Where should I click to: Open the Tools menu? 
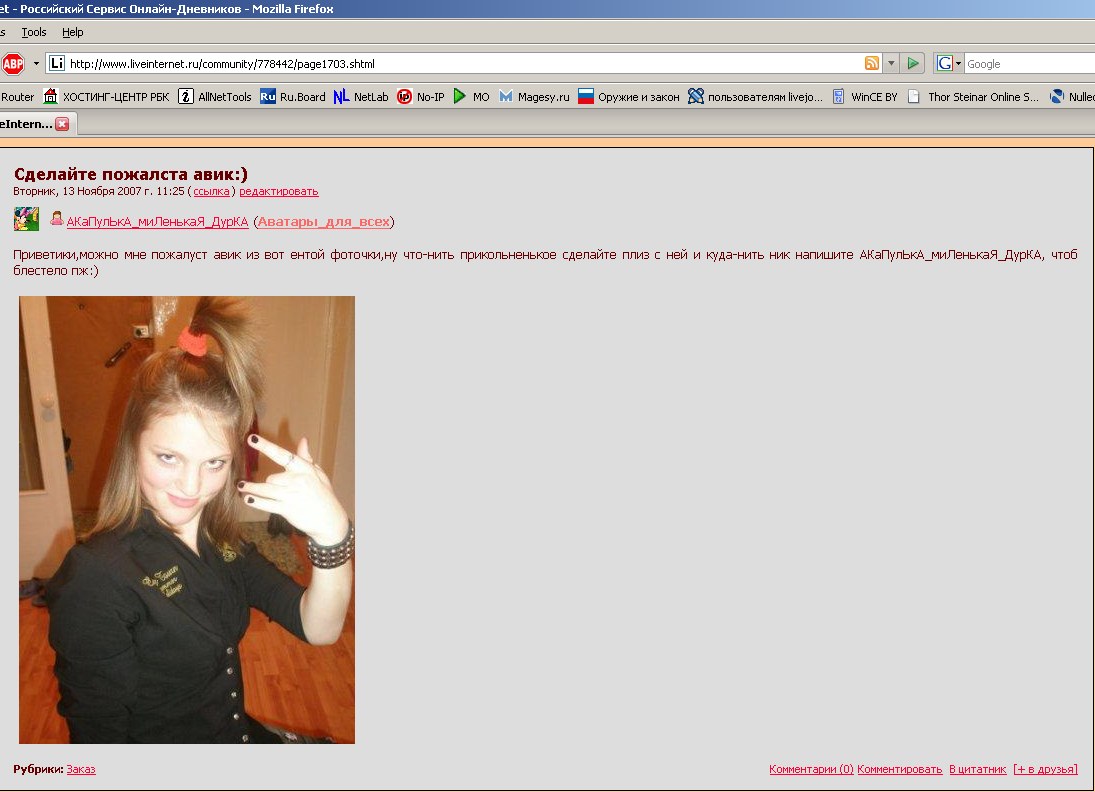[x=34, y=32]
